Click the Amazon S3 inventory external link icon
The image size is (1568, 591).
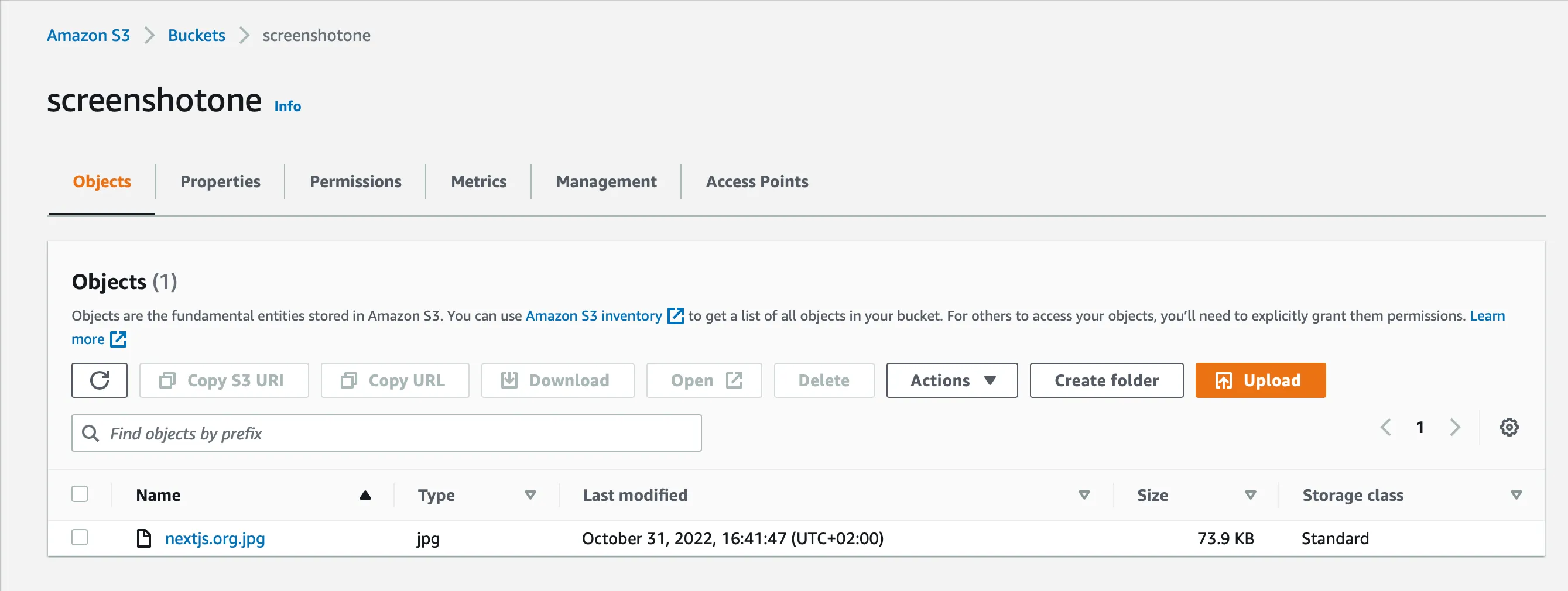pos(675,316)
